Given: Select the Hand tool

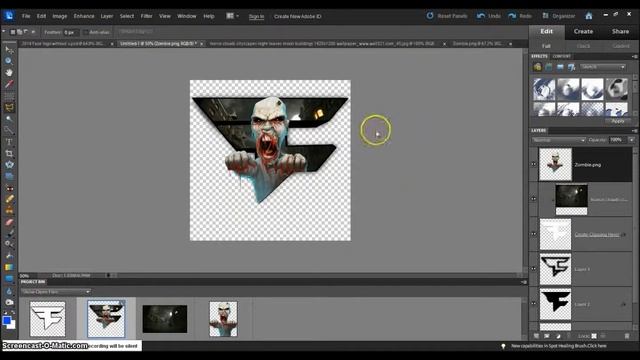Looking at the screenshot, I should 9,73.
